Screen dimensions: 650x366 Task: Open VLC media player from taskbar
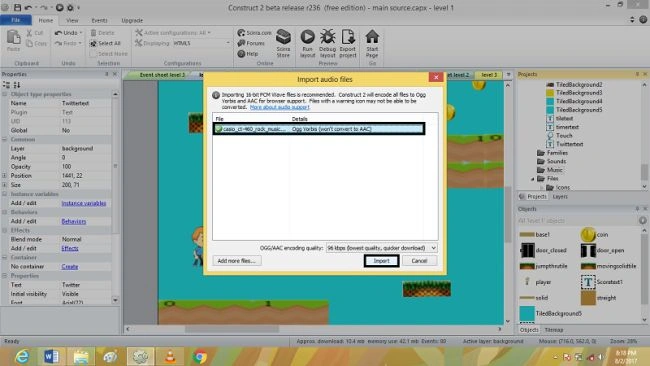click(170, 356)
